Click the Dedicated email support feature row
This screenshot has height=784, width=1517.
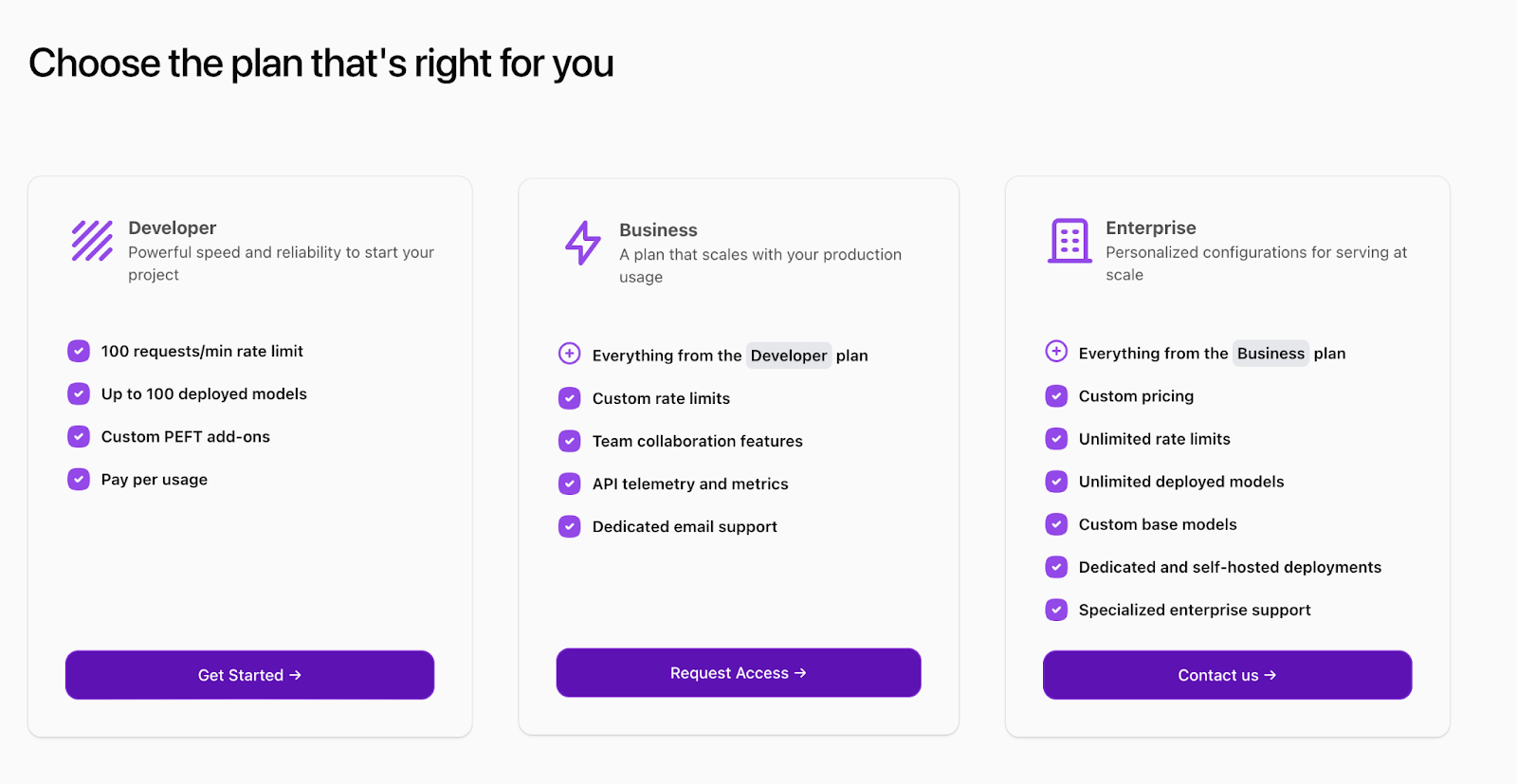(x=685, y=526)
